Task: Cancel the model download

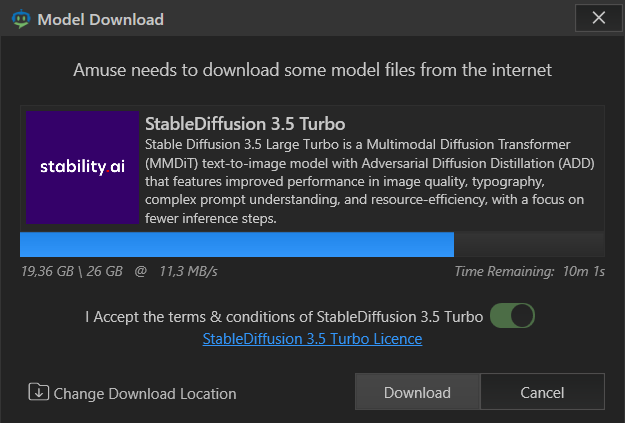Action: pos(542,392)
